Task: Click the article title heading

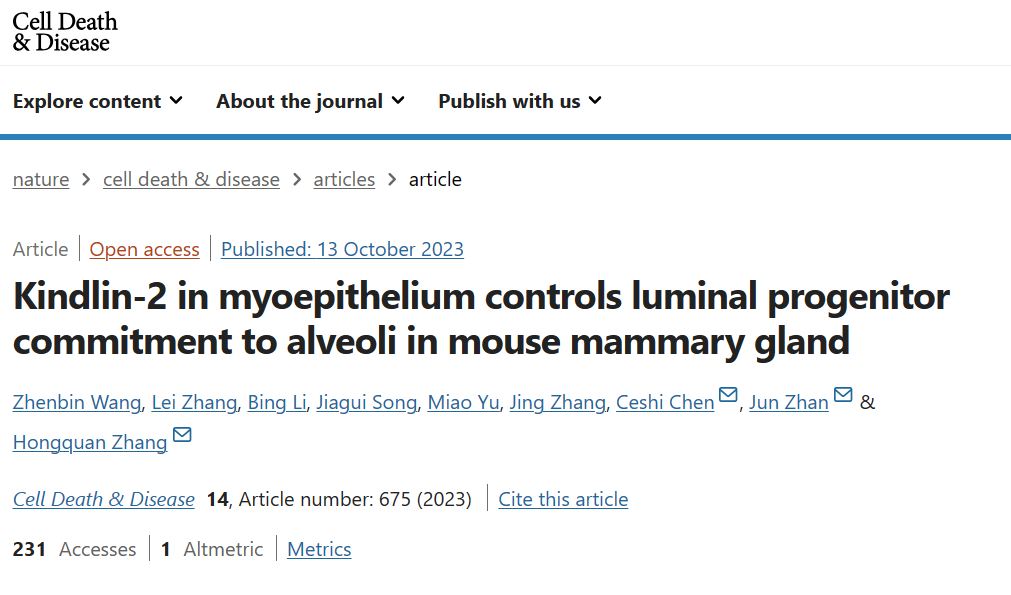Action: click(480, 318)
